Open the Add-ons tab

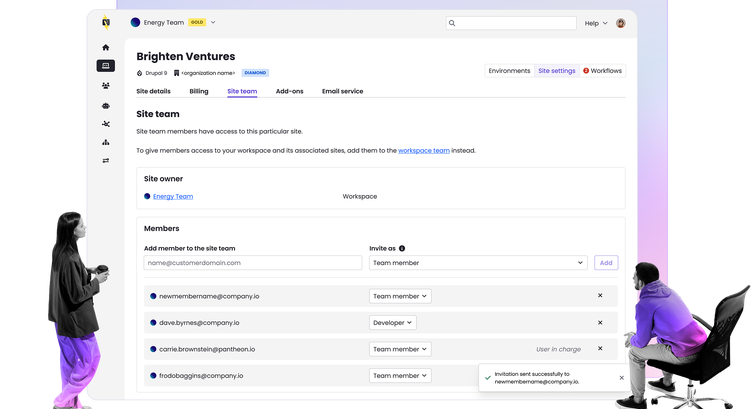pyautogui.click(x=289, y=91)
